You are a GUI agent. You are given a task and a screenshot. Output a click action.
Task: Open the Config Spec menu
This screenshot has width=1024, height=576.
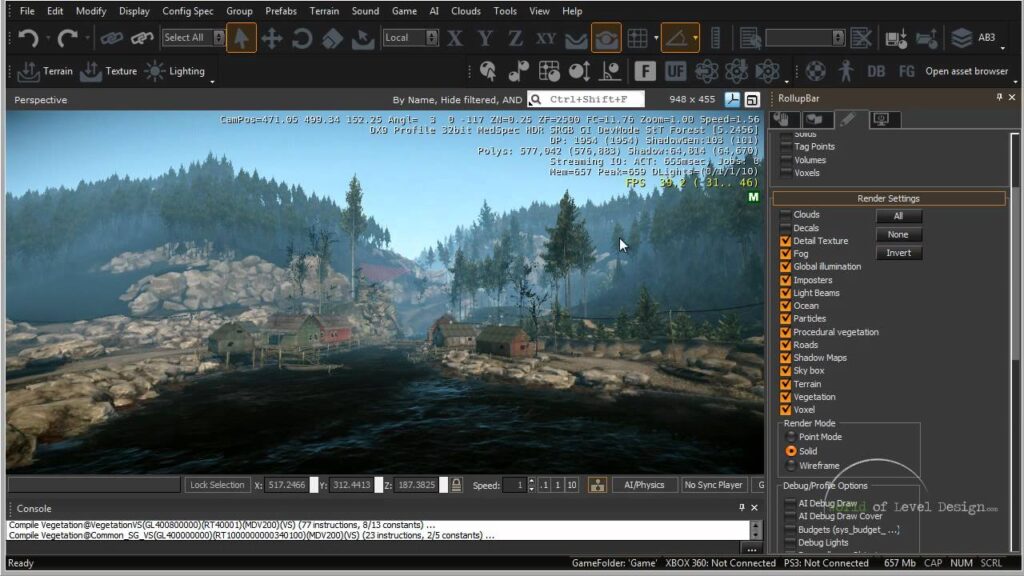tap(187, 11)
